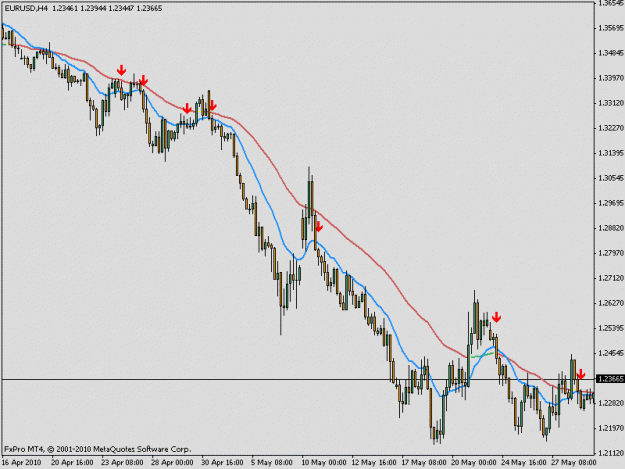
Task: Click the 1.31395 price axis label
Action: (611, 153)
